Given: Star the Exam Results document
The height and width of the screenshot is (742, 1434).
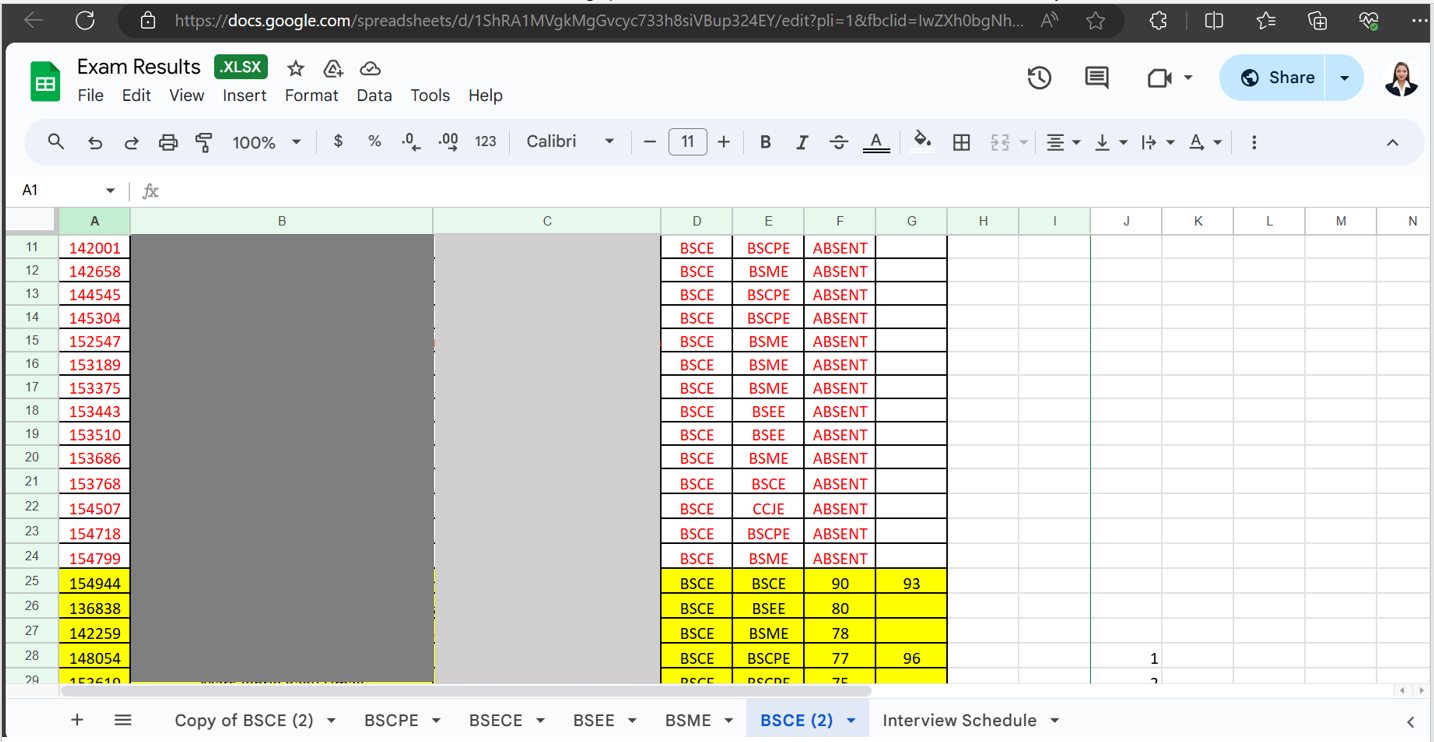Looking at the screenshot, I should coord(295,68).
